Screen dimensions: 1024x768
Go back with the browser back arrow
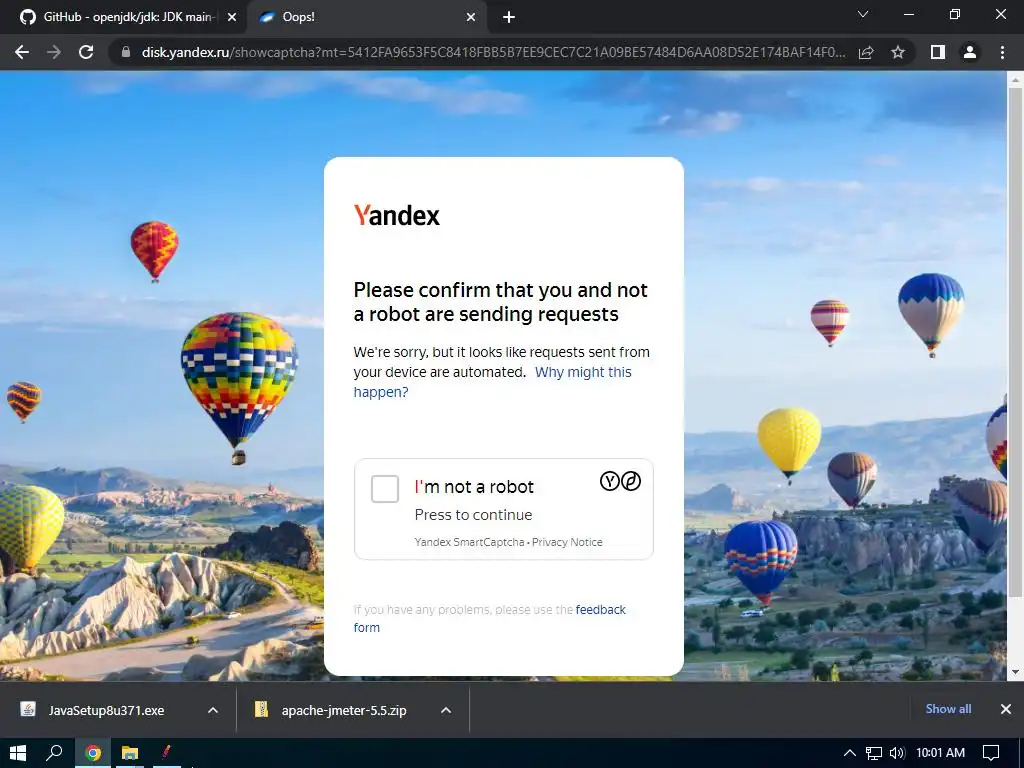tap(22, 52)
